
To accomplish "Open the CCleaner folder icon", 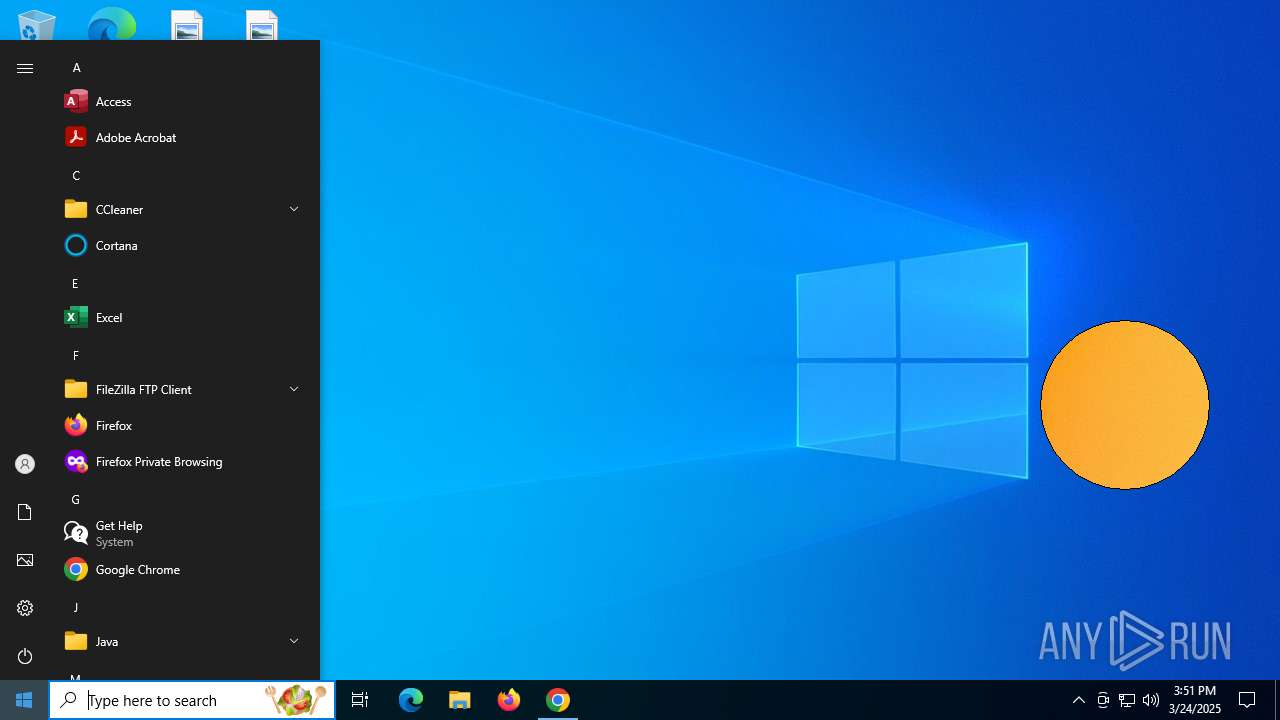I will pyautogui.click(x=76, y=209).
